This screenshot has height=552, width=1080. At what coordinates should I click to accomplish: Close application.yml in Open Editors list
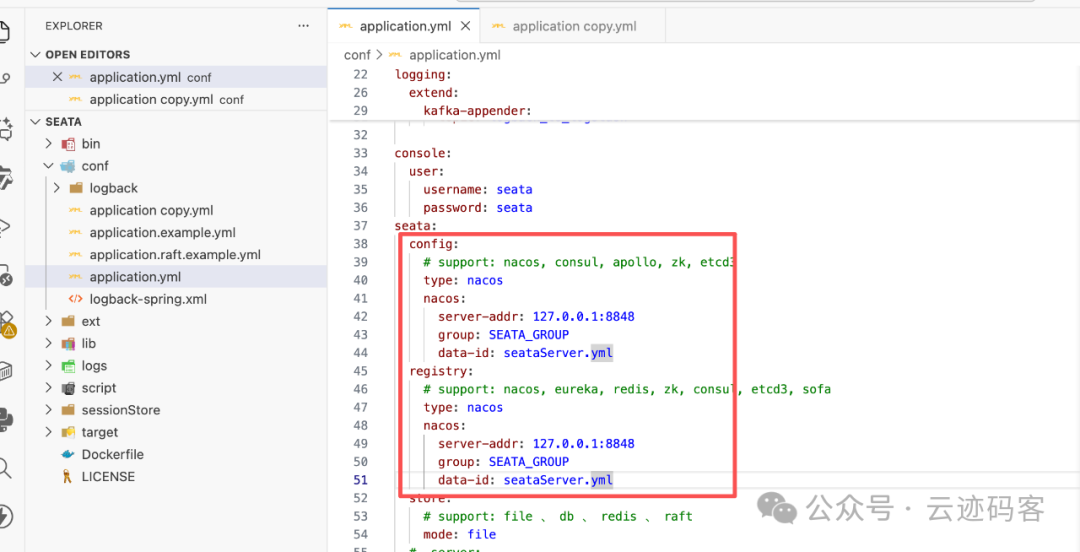click(57, 77)
